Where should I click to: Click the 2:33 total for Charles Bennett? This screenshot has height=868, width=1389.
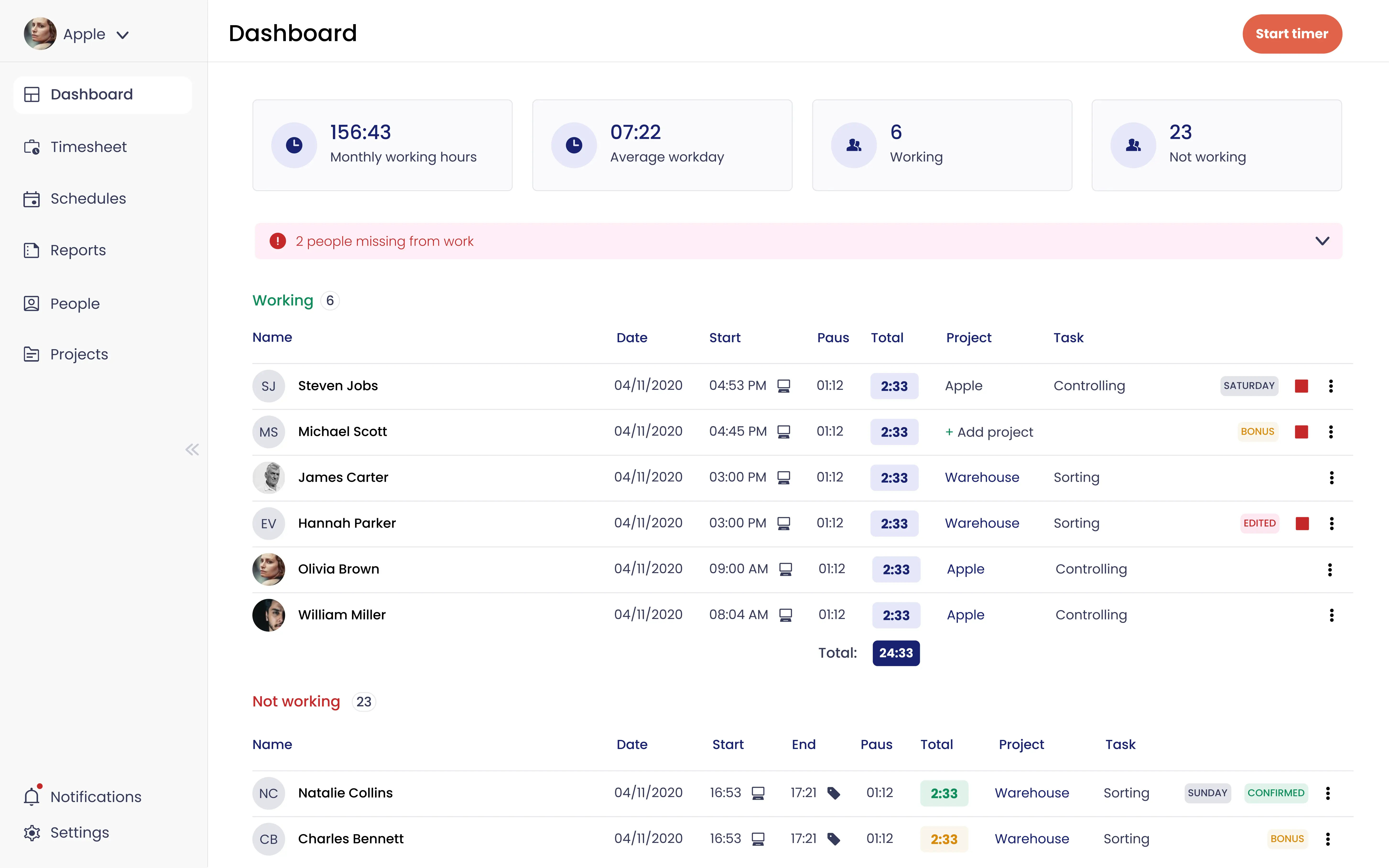coord(944,839)
